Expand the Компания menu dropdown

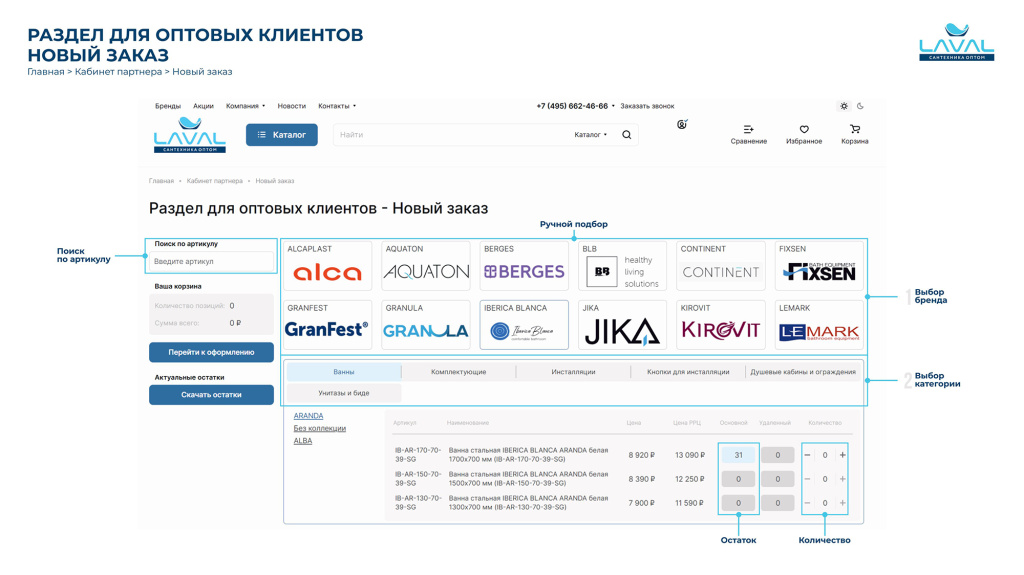coord(245,106)
